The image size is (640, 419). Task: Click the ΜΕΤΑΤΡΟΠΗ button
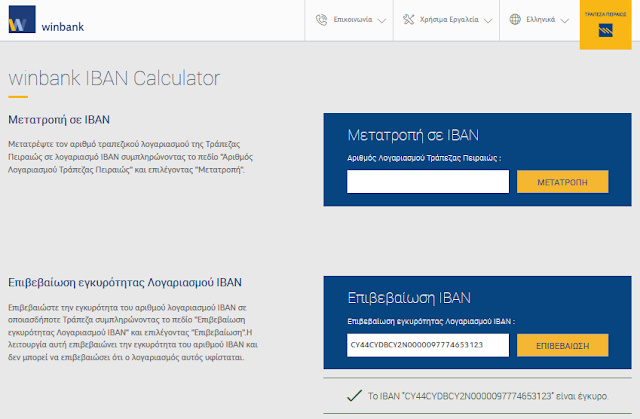562,182
